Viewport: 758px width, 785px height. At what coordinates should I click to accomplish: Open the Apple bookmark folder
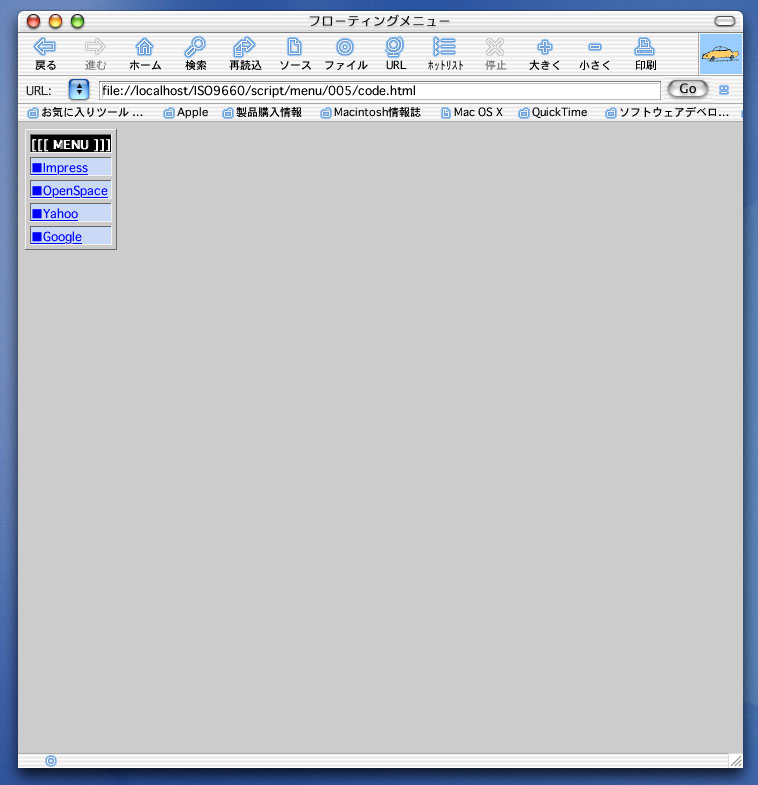pos(186,113)
